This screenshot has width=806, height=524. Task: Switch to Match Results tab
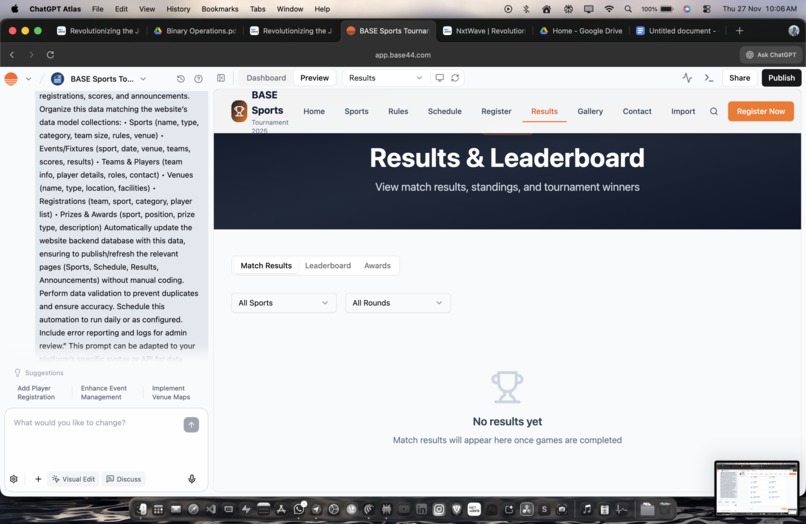[266, 265]
